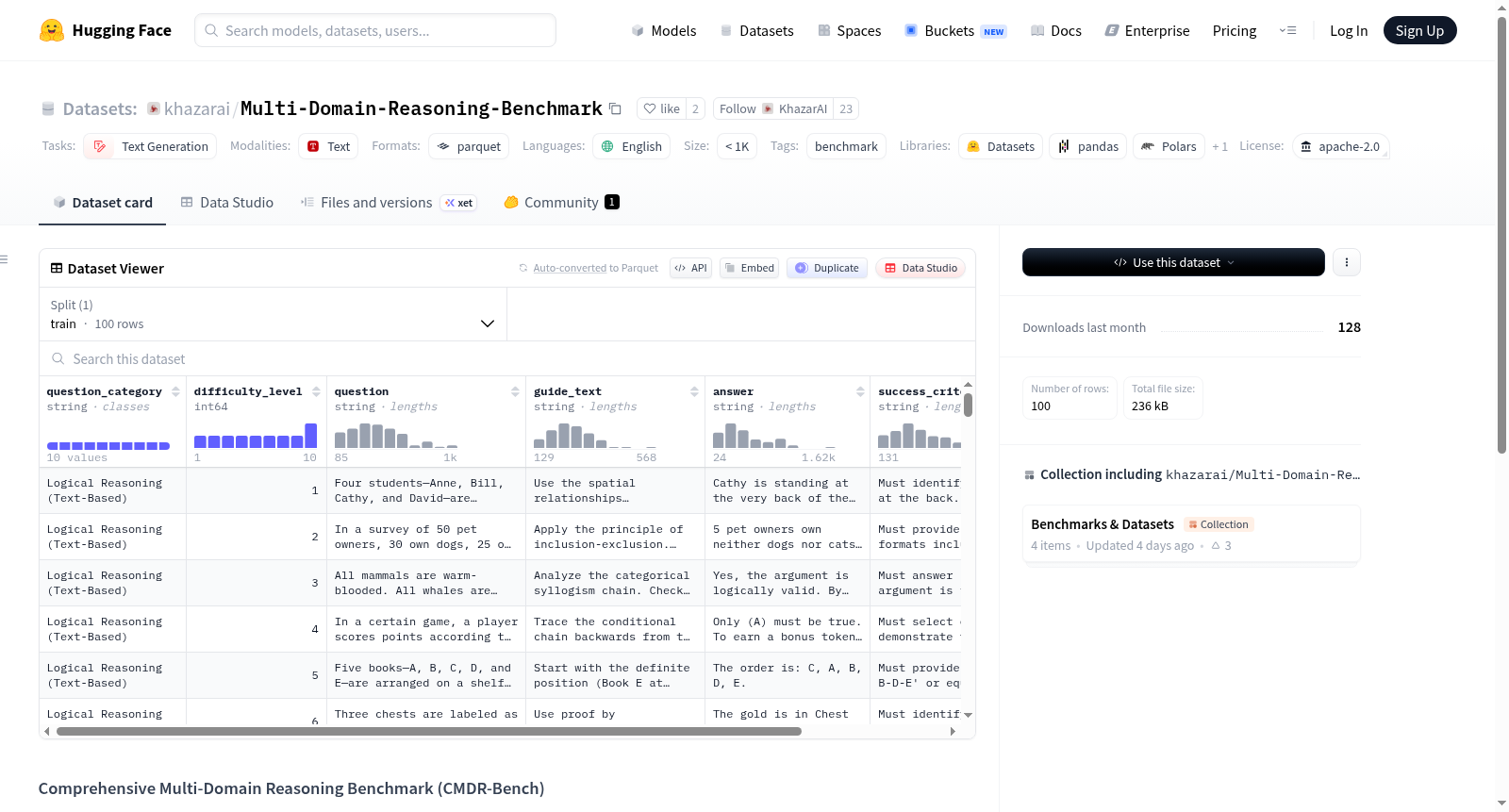The height and width of the screenshot is (812, 1509).
Task: Open the more options kebab menu
Action: point(1347,262)
